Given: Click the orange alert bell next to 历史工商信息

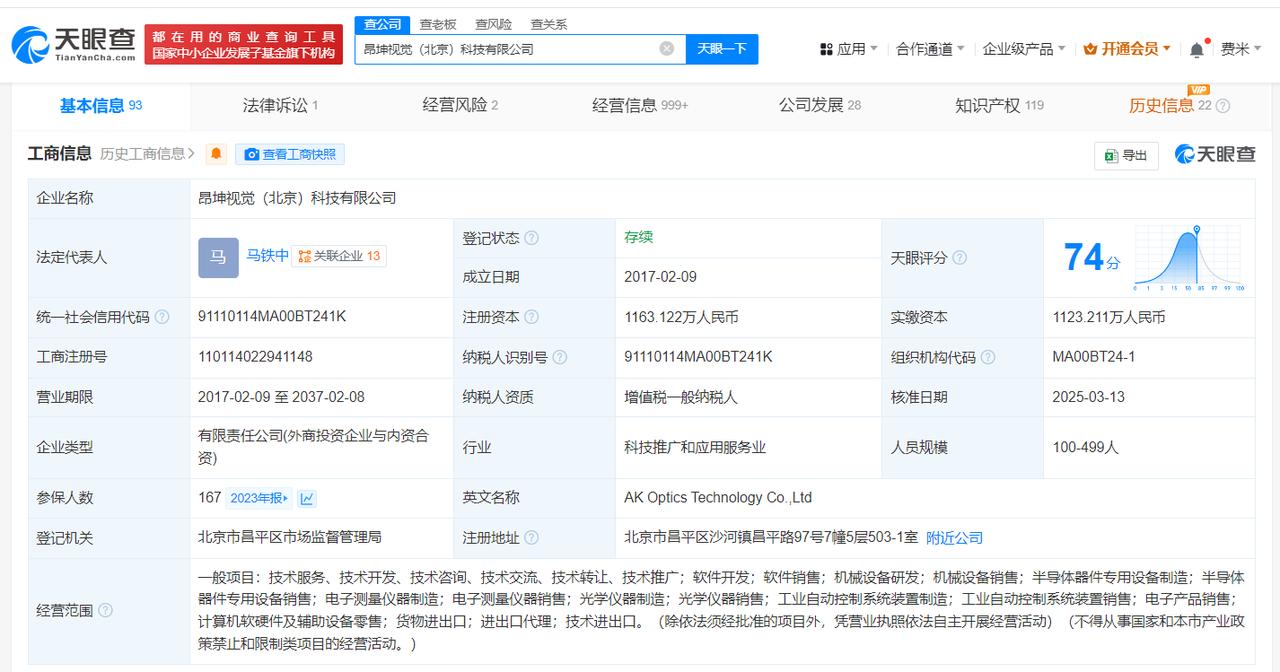Looking at the screenshot, I should pos(216,154).
